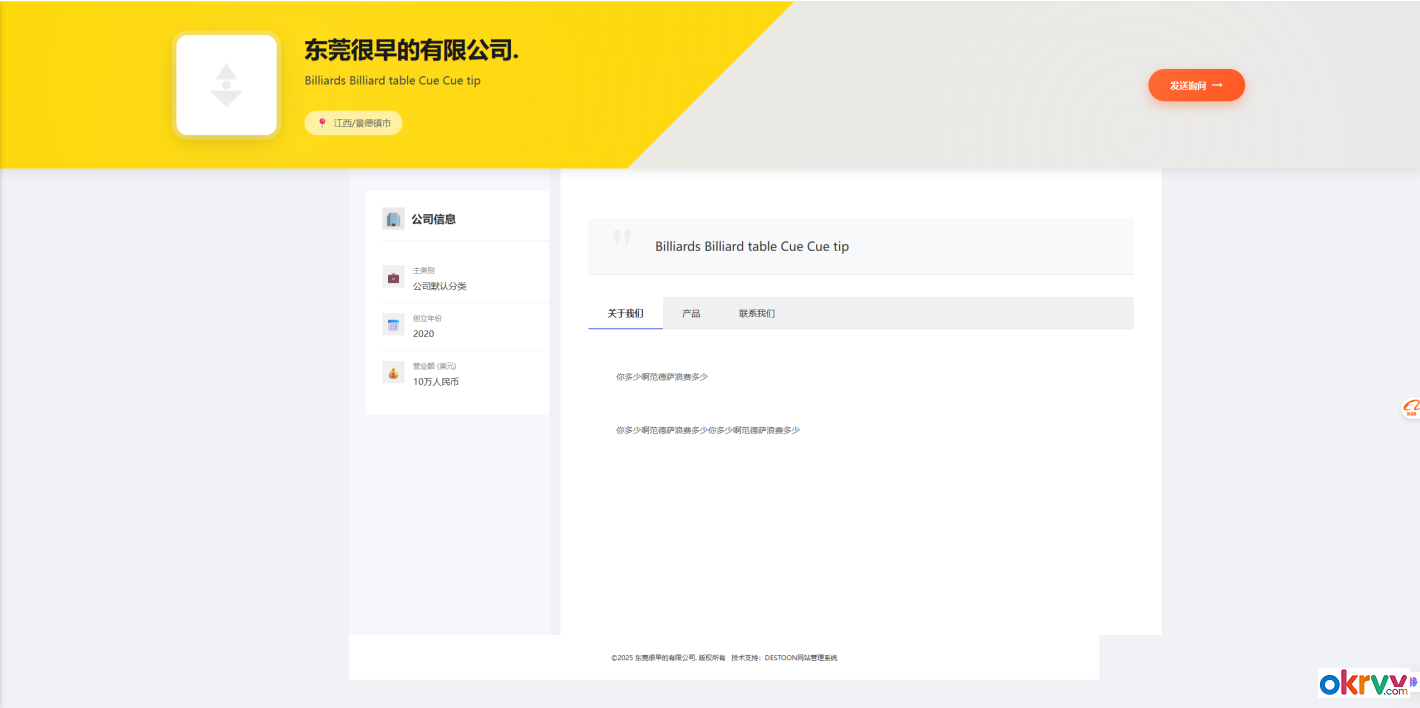1420x708 pixels.
Task: Open the floating Alibaba 1688 icon
Action: 1410,407
